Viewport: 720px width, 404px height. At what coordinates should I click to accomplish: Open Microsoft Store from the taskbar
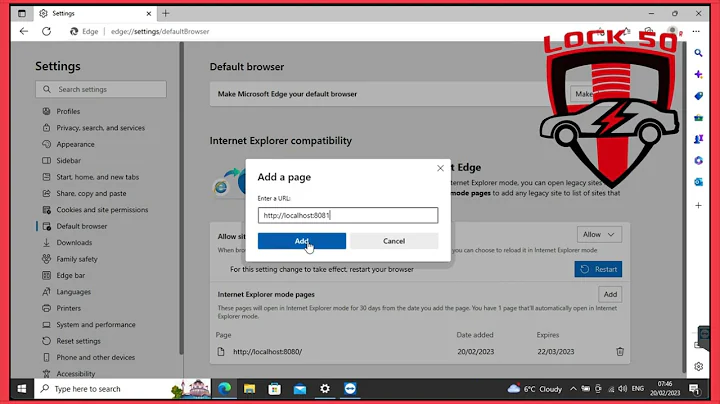(x=275, y=389)
